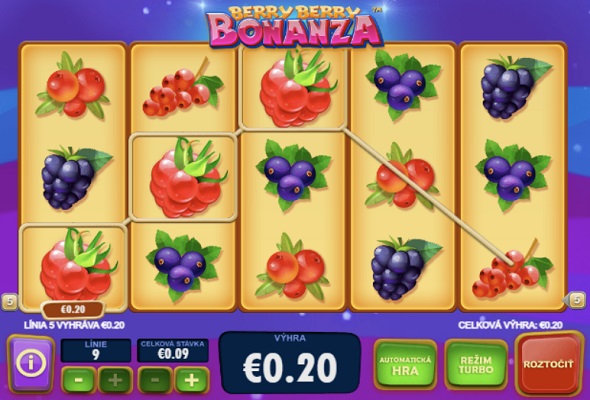This screenshot has height=400, width=590.
Task: Click the Berry Berry Bonanza logo
Action: (294, 26)
